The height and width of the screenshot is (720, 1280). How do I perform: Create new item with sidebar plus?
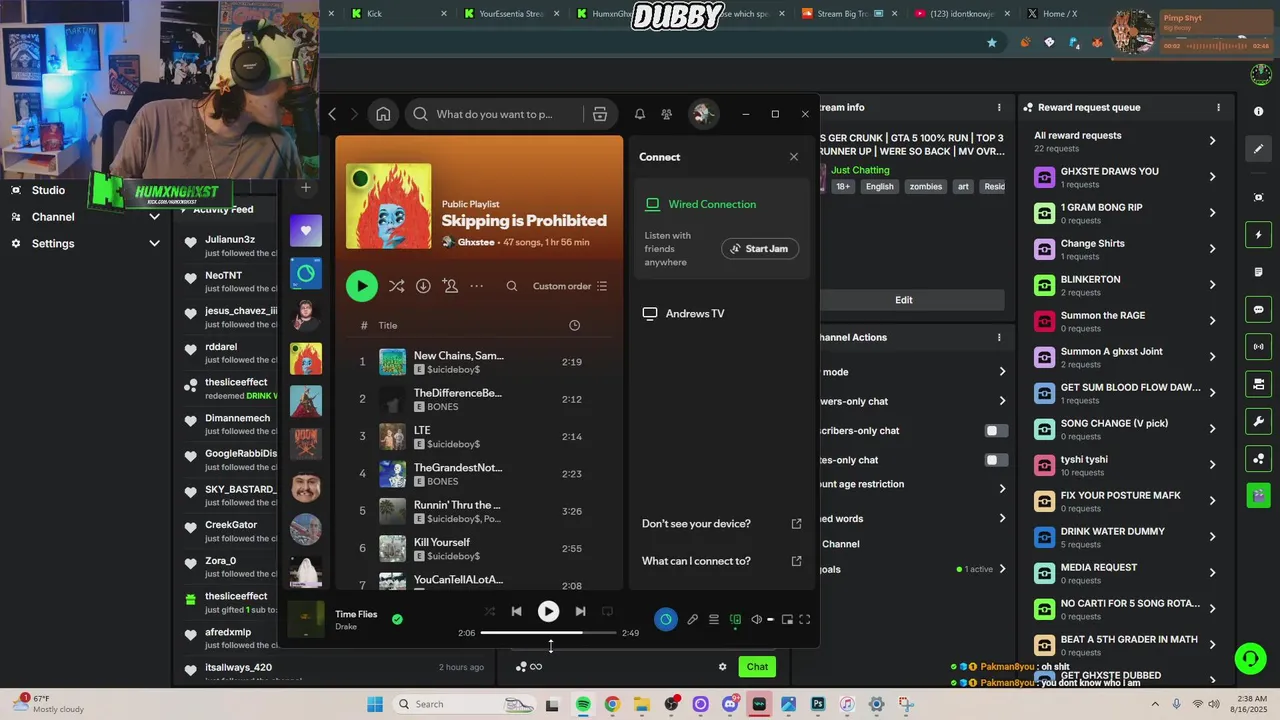[306, 187]
